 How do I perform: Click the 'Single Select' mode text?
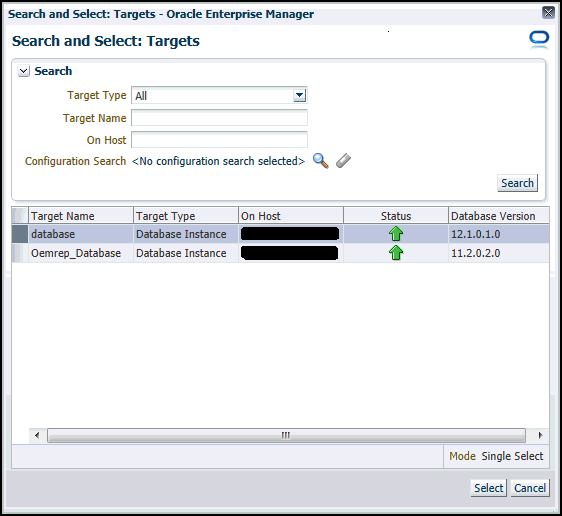(512, 456)
